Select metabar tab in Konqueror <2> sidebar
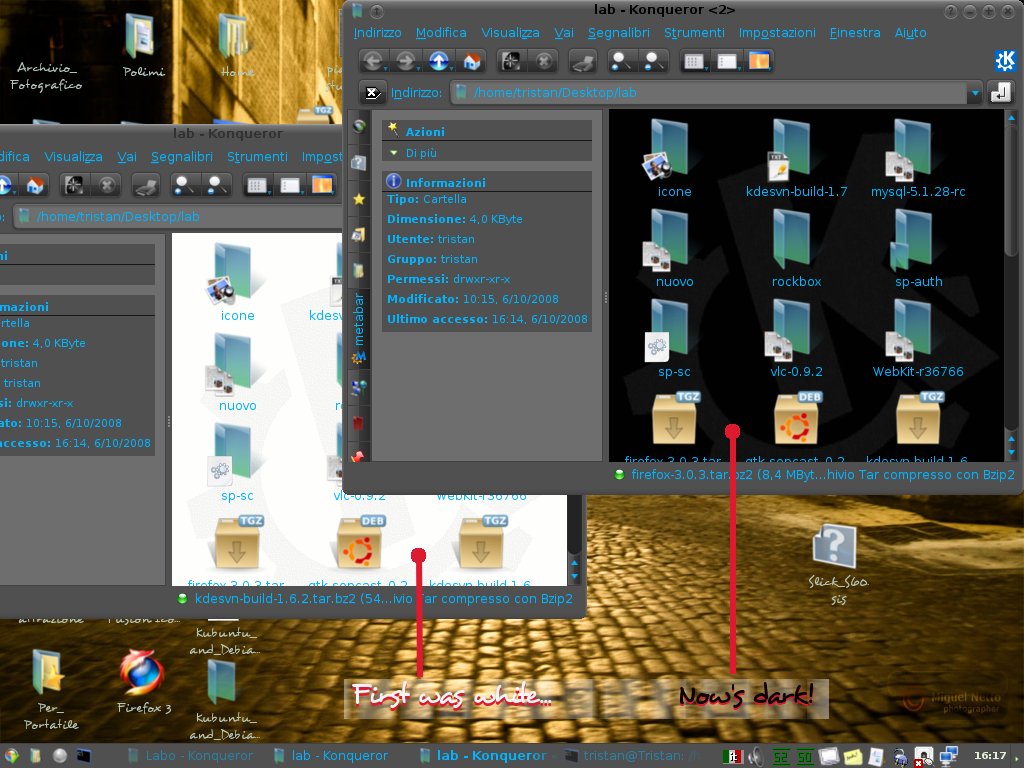This screenshot has height=768, width=1024. [x=359, y=328]
